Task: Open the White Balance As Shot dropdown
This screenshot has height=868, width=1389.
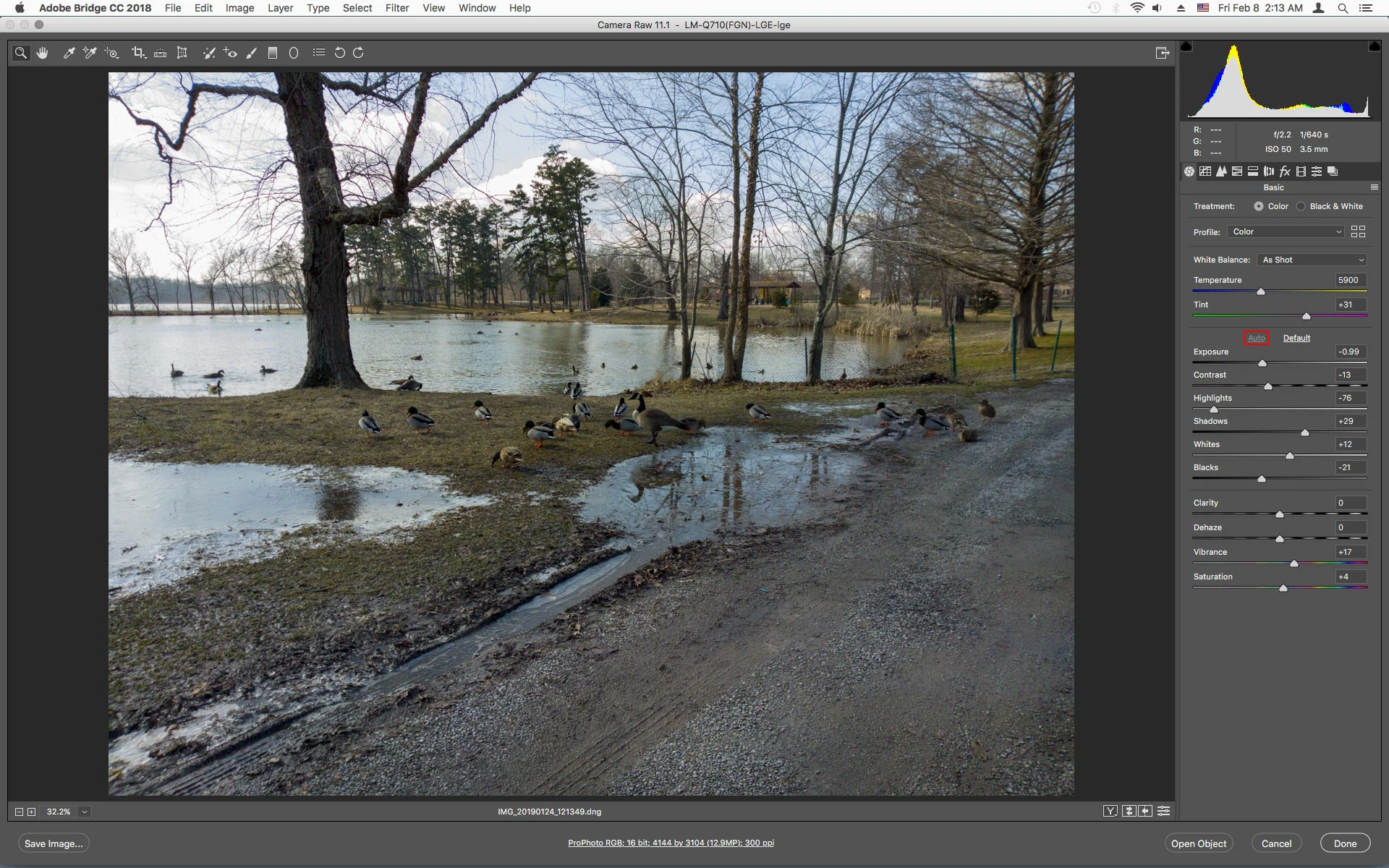Action: click(x=1312, y=260)
